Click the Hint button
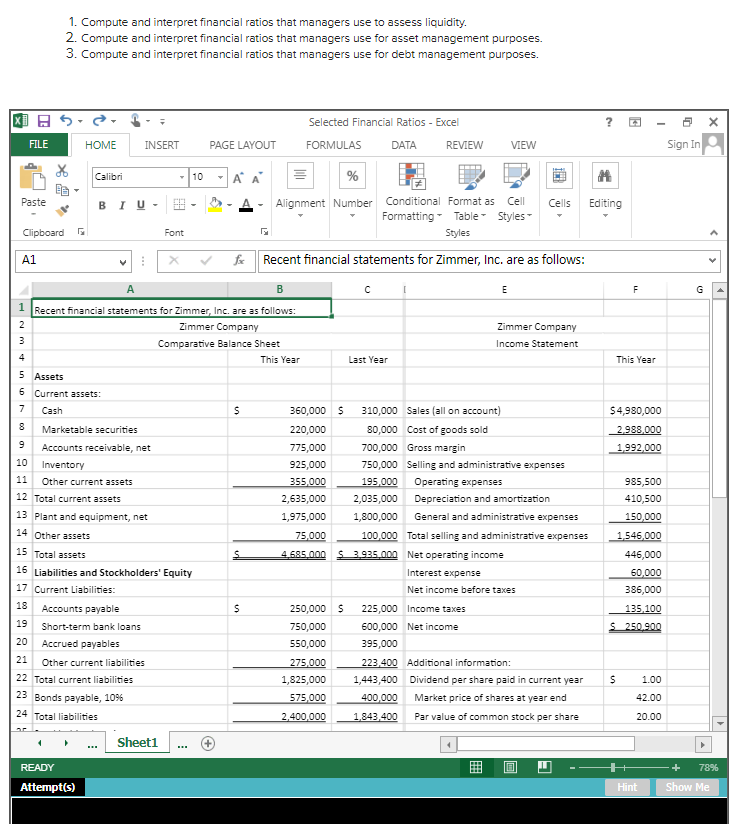 tap(627, 787)
